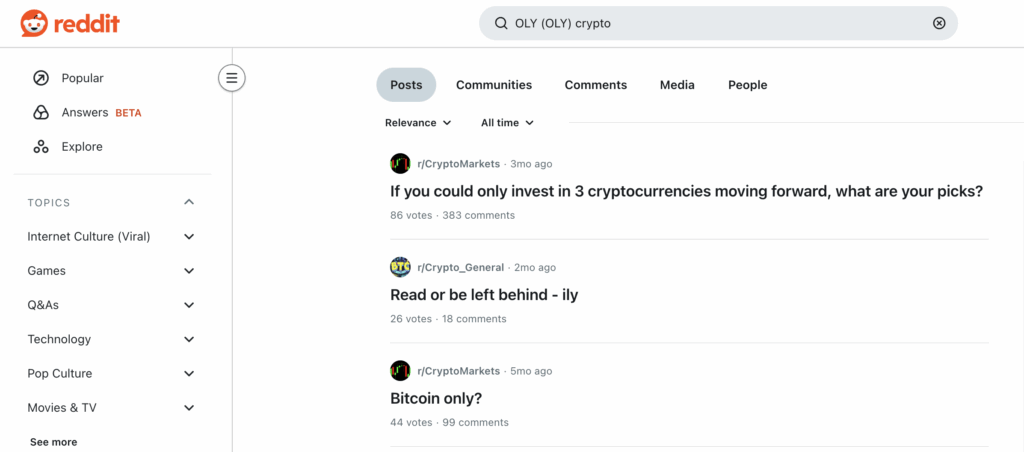The width and height of the screenshot is (1024, 452).
Task: Switch to the Communities tab
Action: 494,85
